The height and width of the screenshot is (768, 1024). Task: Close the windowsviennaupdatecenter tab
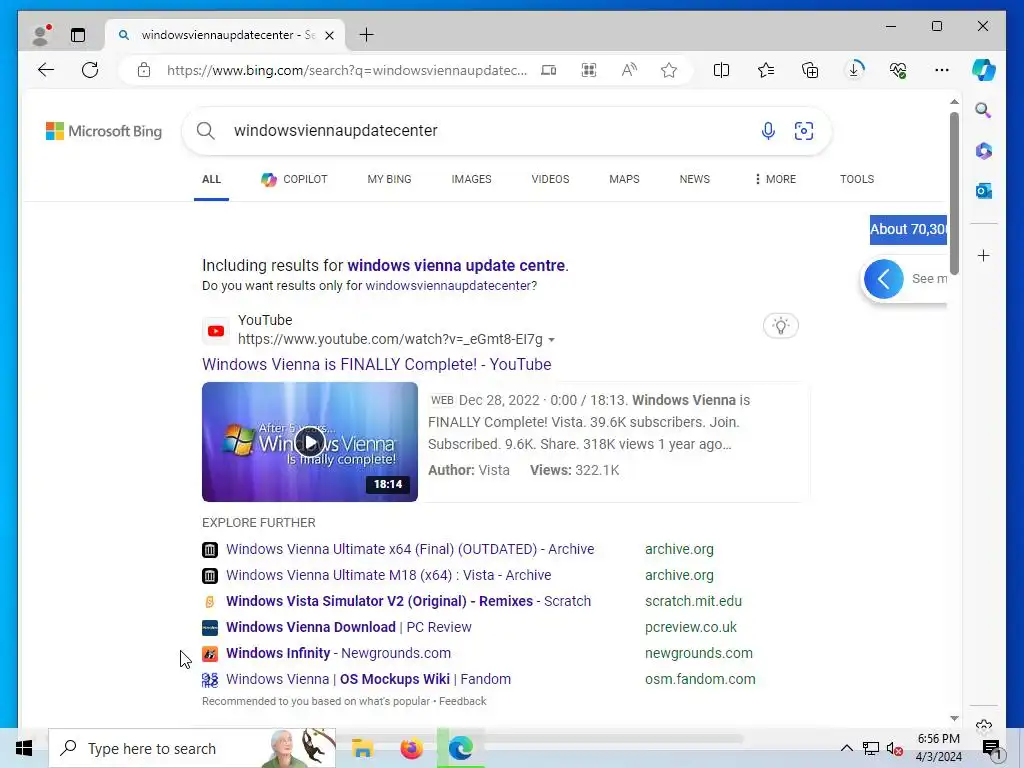(329, 35)
